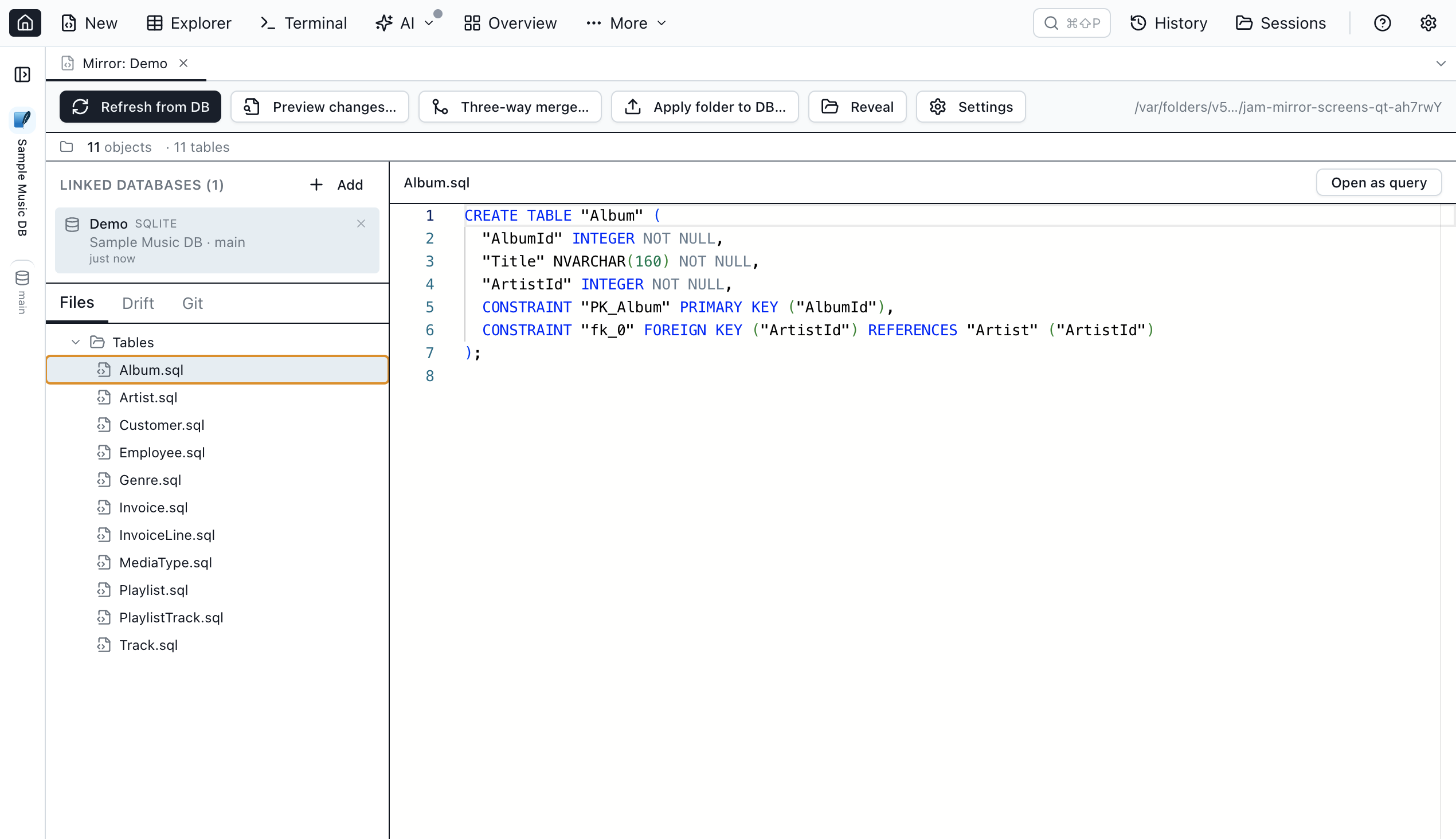The height and width of the screenshot is (839, 1456).
Task: Open mirror Settings button
Action: click(970, 107)
